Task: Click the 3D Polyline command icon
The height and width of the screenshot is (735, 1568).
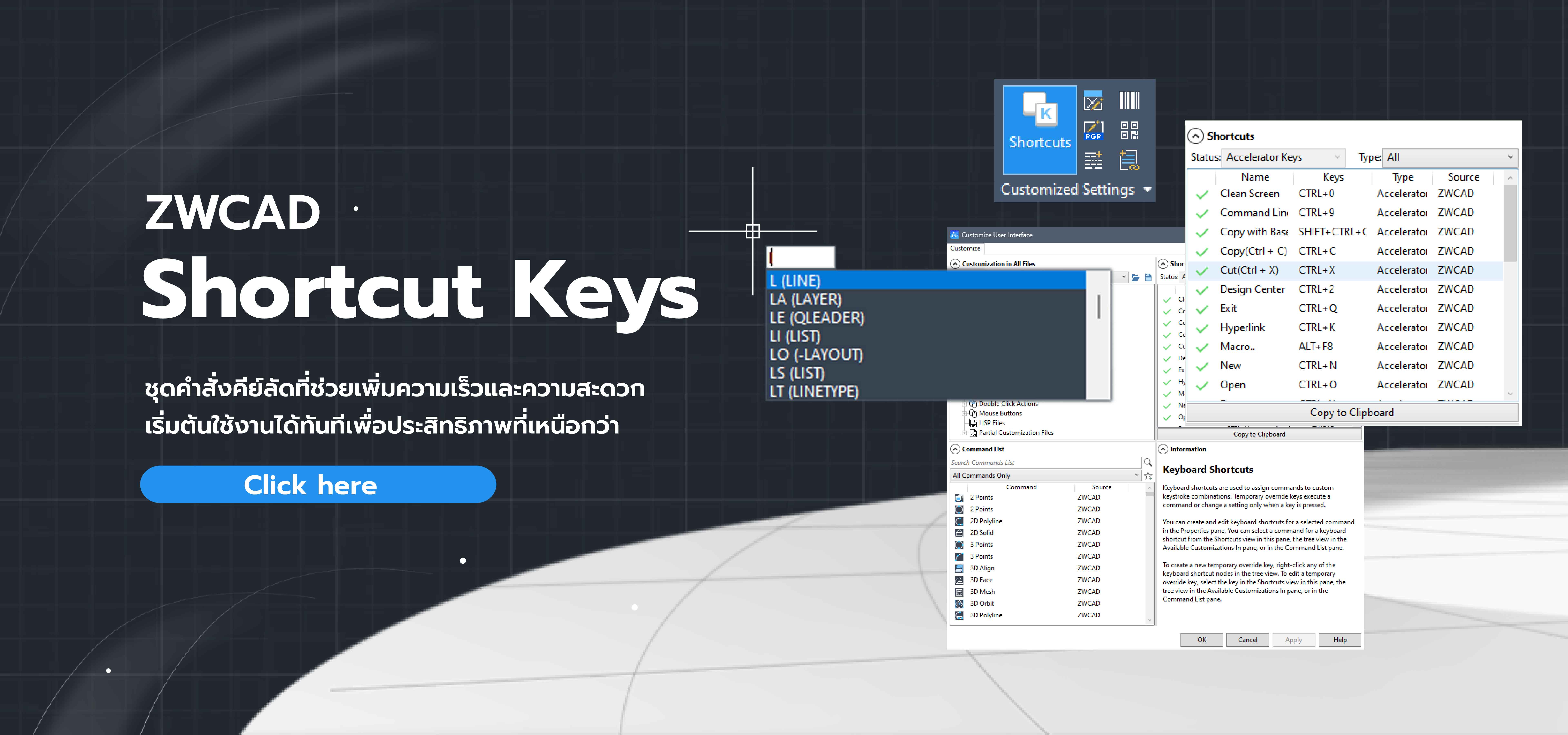Action: tap(959, 616)
